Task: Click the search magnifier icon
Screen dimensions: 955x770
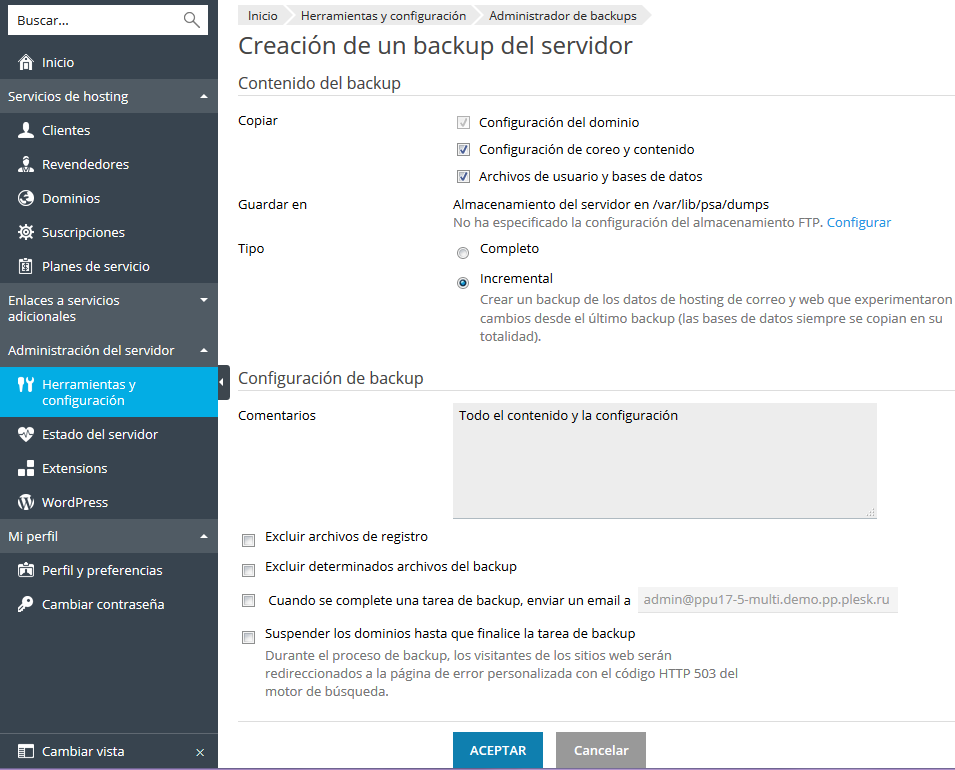Action: (191, 20)
